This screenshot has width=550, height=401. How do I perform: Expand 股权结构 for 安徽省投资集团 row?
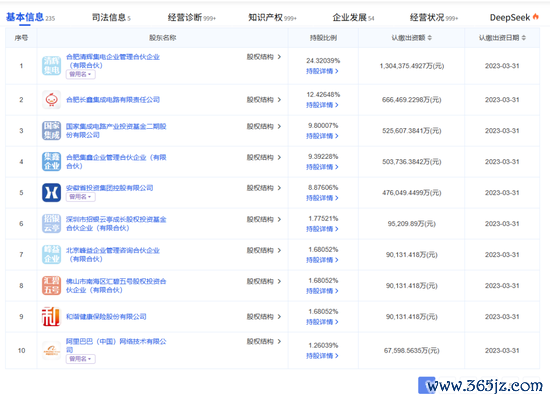[x=264, y=188]
